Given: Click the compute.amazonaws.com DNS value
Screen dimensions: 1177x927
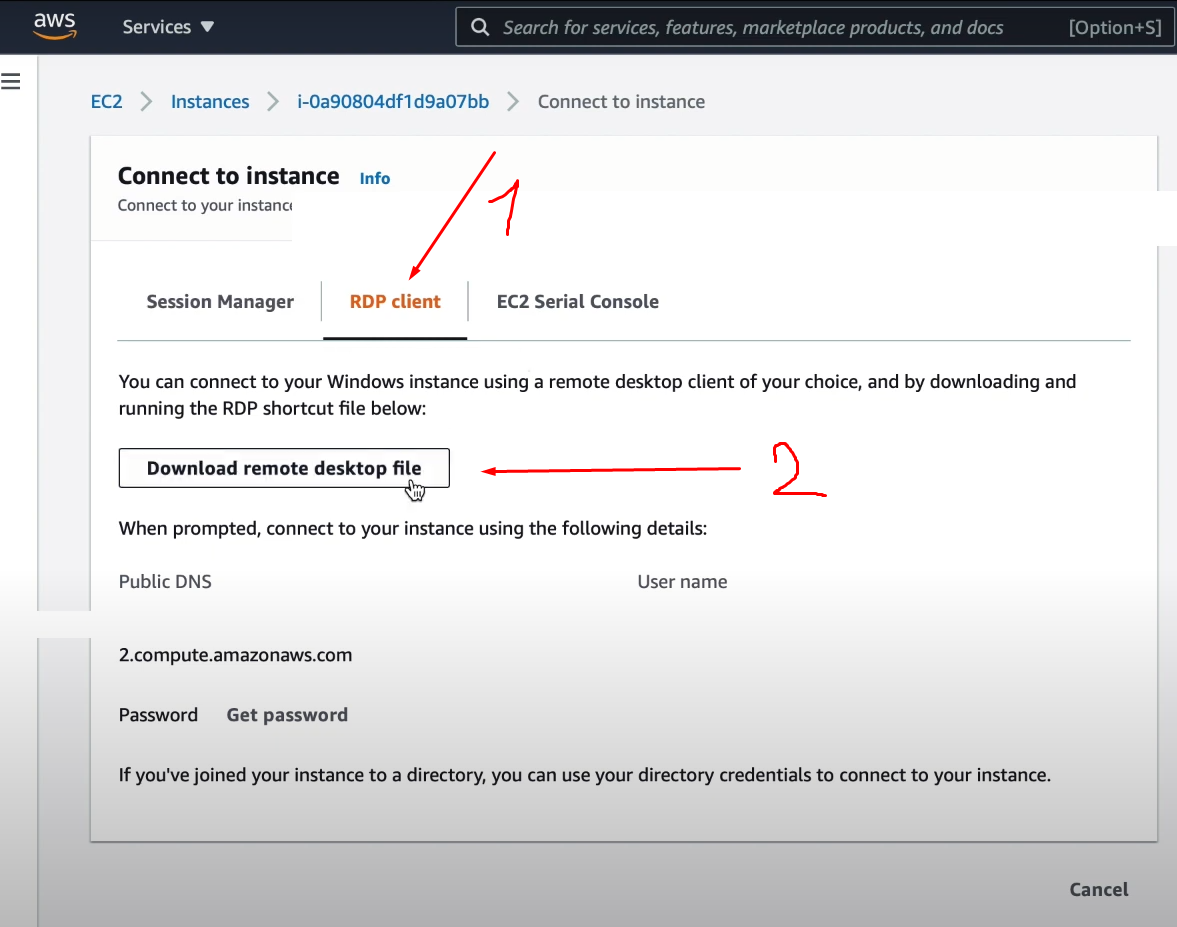Looking at the screenshot, I should [x=235, y=655].
